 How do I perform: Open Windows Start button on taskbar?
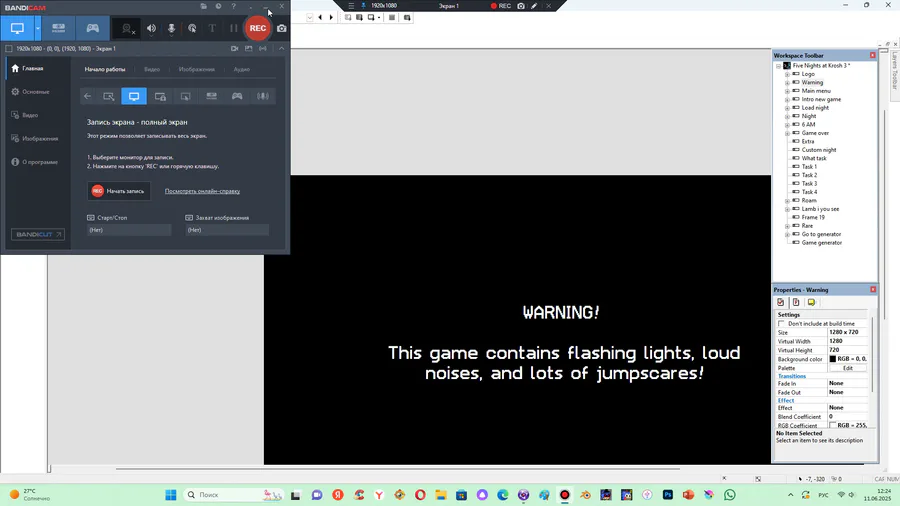(170, 495)
